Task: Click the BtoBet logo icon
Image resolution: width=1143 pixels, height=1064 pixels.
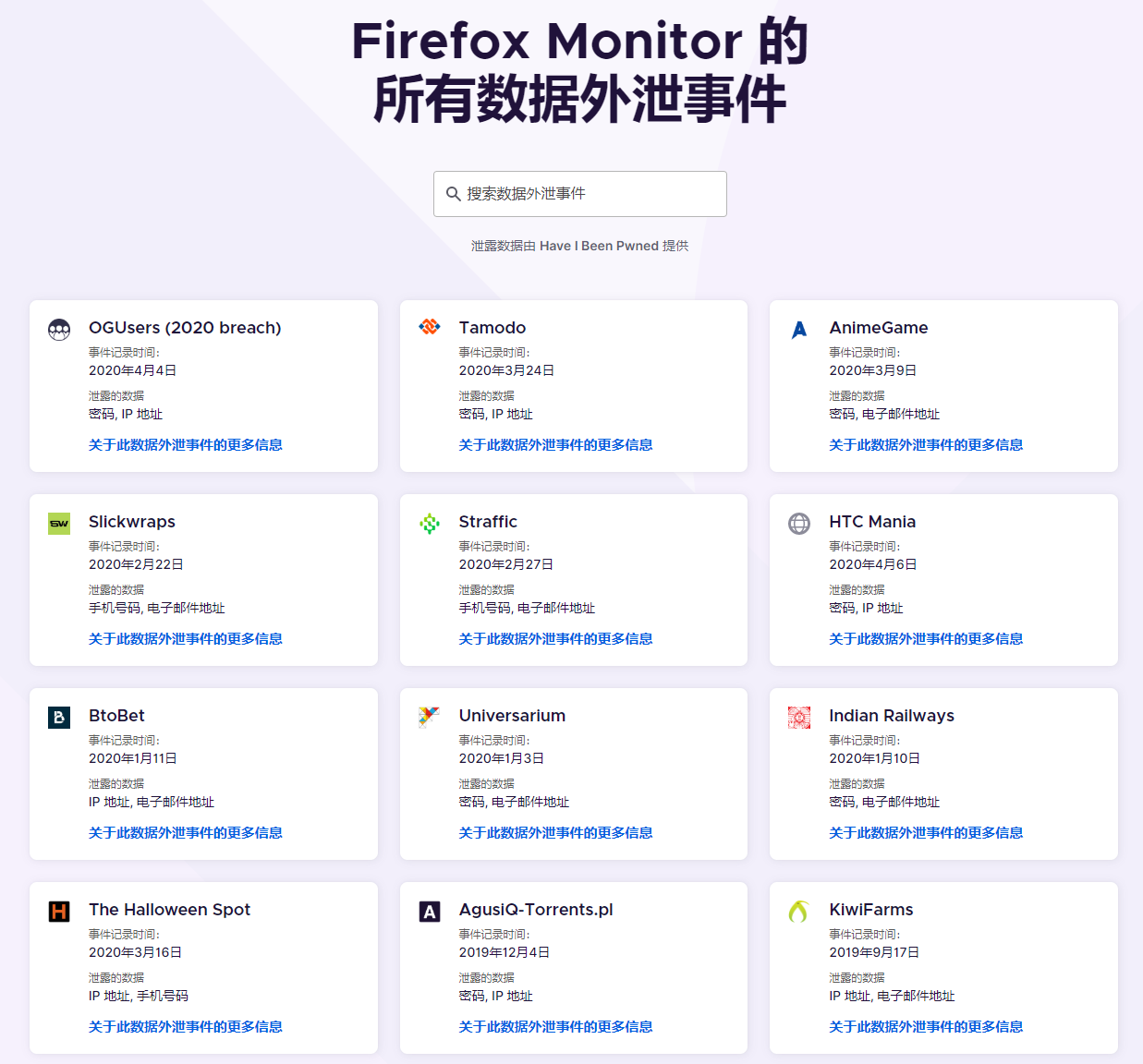Action: click(58, 717)
